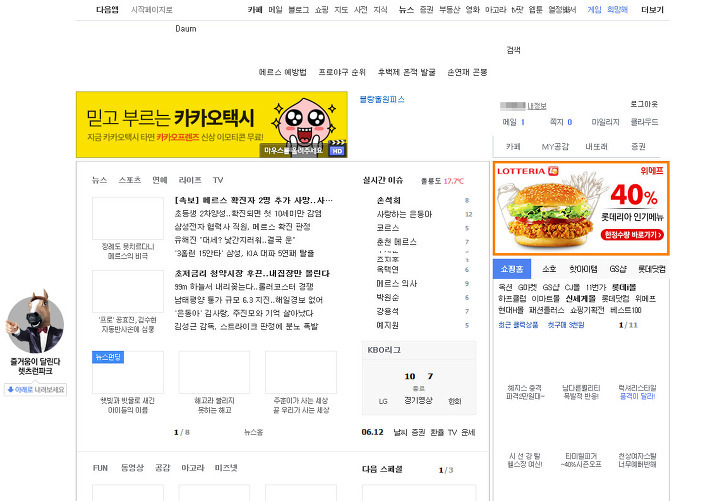Click trending keyword 손석희
Screen dimensions: 710x501
click(x=389, y=200)
